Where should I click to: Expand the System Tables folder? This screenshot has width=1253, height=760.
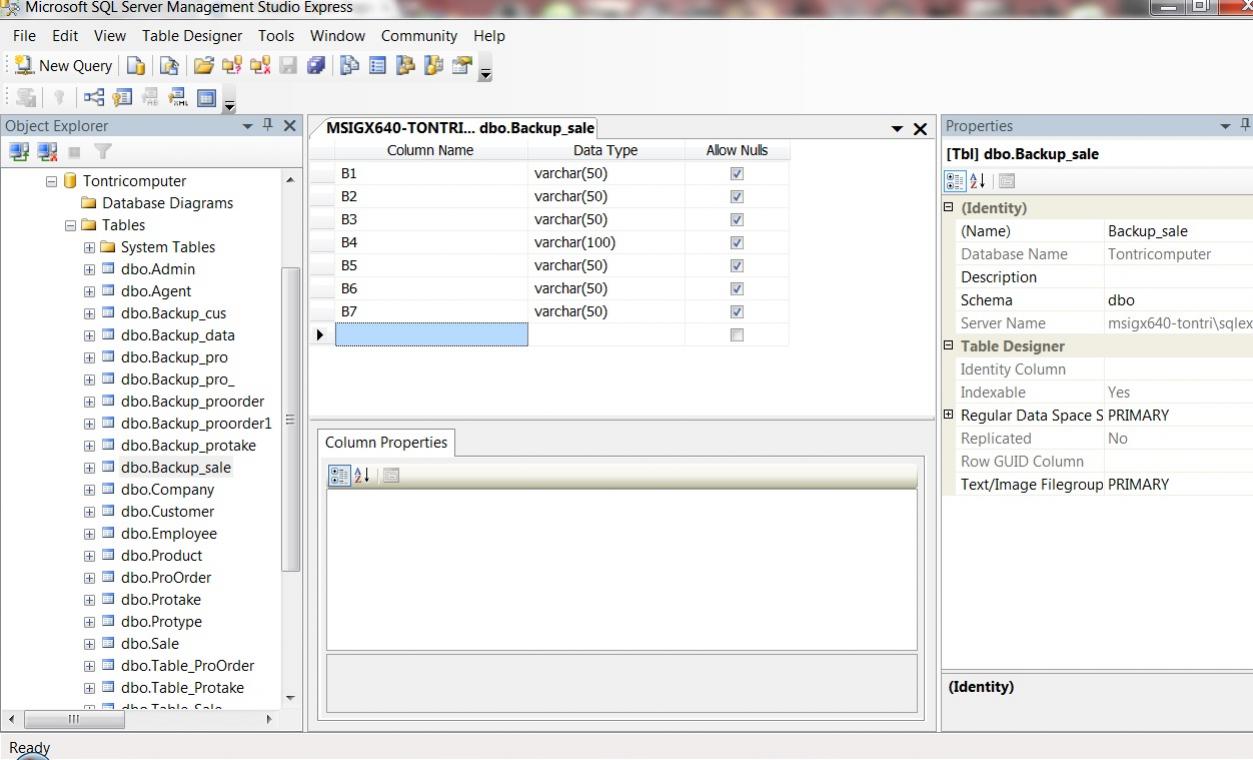tap(90, 247)
